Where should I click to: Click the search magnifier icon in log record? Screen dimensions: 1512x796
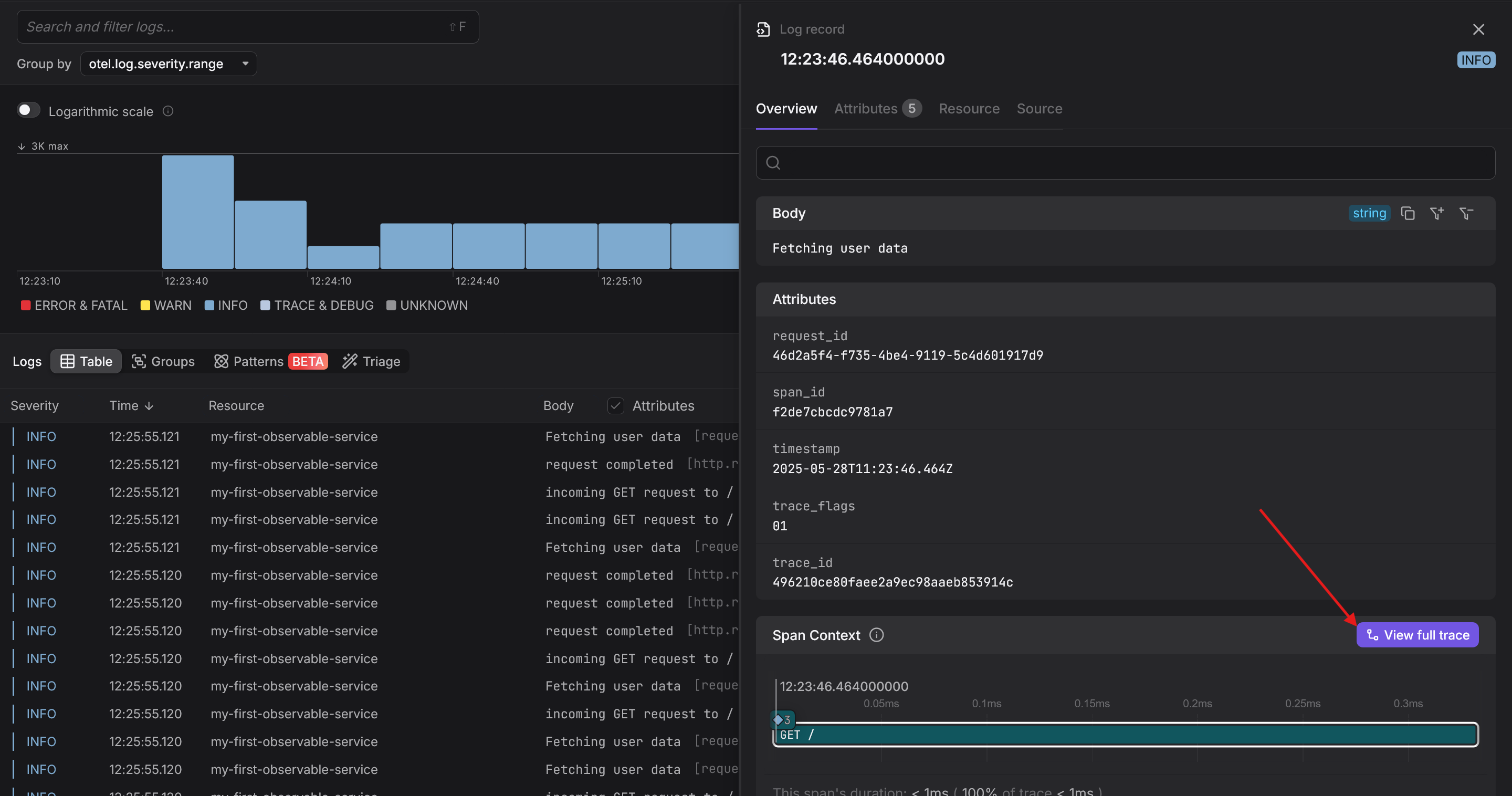(x=773, y=163)
